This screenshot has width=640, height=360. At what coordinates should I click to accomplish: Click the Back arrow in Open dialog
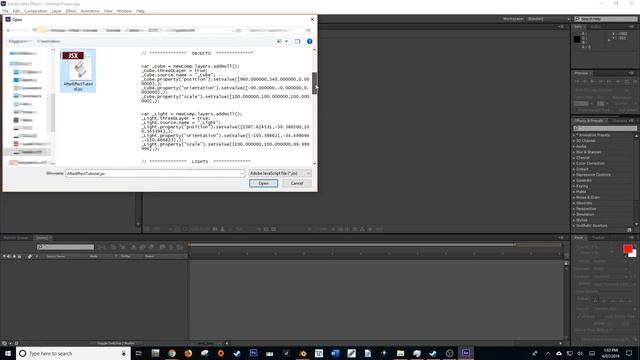click(8, 30)
